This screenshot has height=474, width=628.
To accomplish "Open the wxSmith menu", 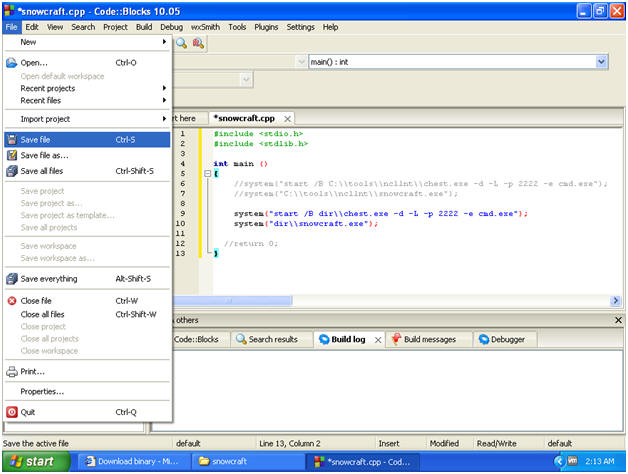I will click(205, 27).
